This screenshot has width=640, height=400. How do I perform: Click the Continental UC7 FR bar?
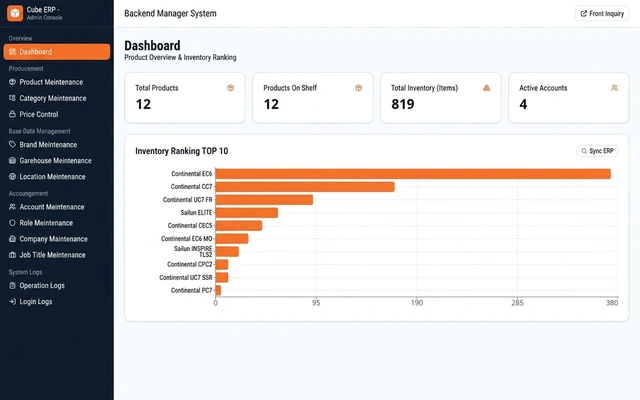coord(264,200)
